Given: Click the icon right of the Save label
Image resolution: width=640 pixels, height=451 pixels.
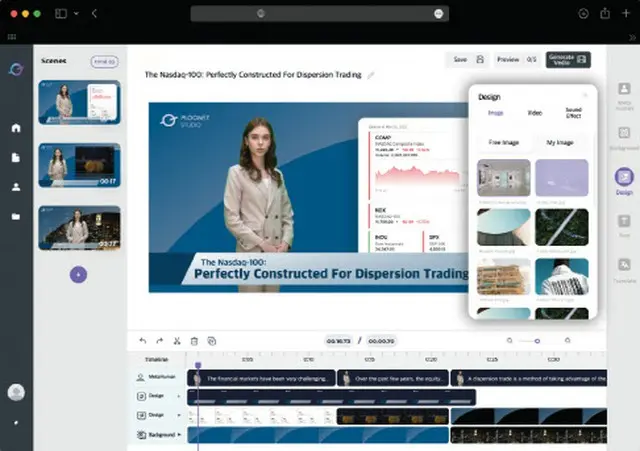Looking at the screenshot, I should (480, 60).
